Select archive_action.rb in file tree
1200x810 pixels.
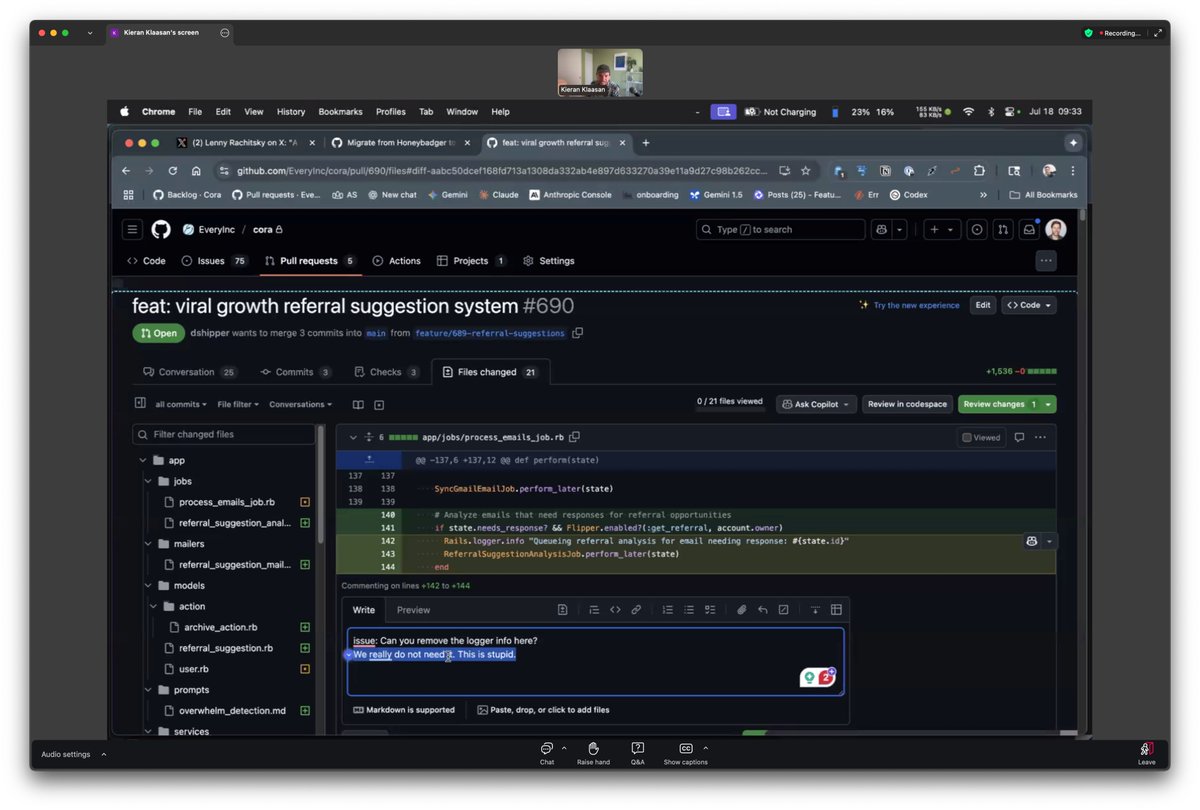click(220, 627)
